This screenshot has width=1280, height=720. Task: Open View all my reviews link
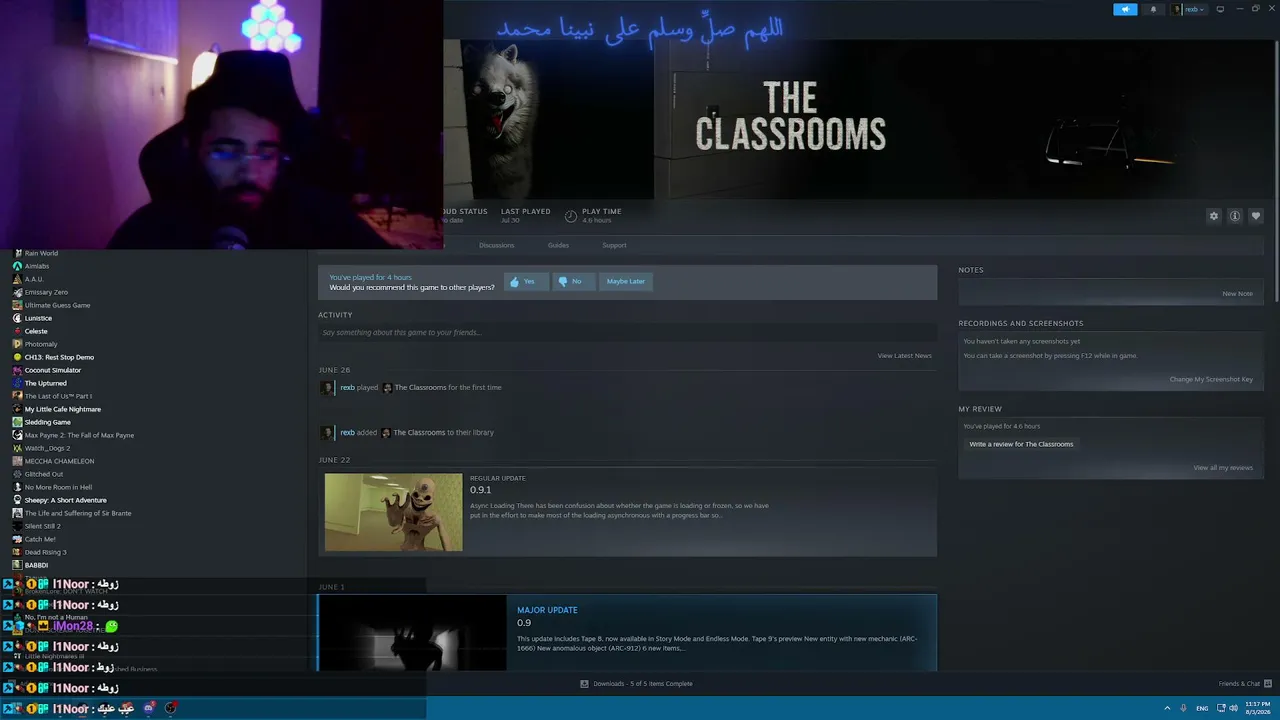1223,468
